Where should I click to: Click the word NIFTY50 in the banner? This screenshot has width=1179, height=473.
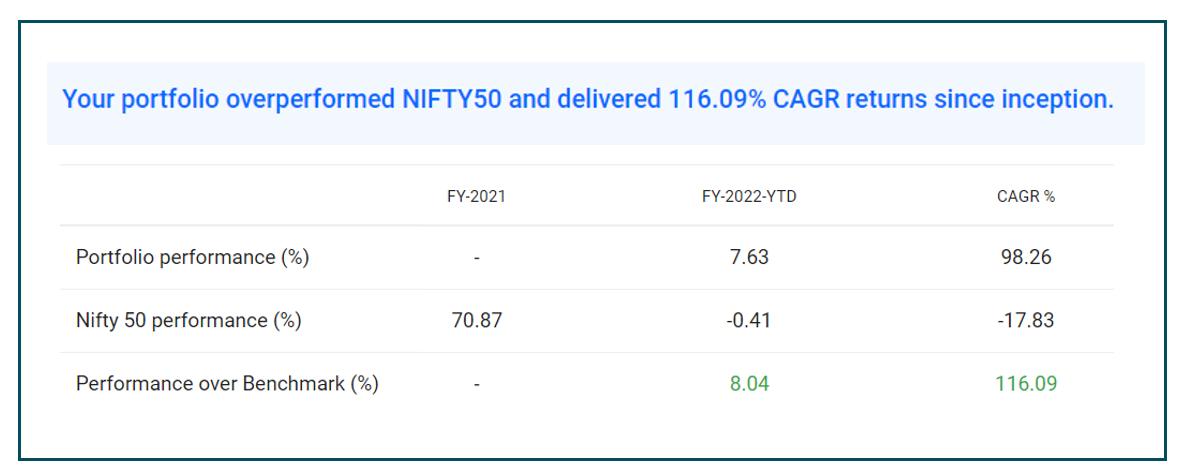coord(449,100)
